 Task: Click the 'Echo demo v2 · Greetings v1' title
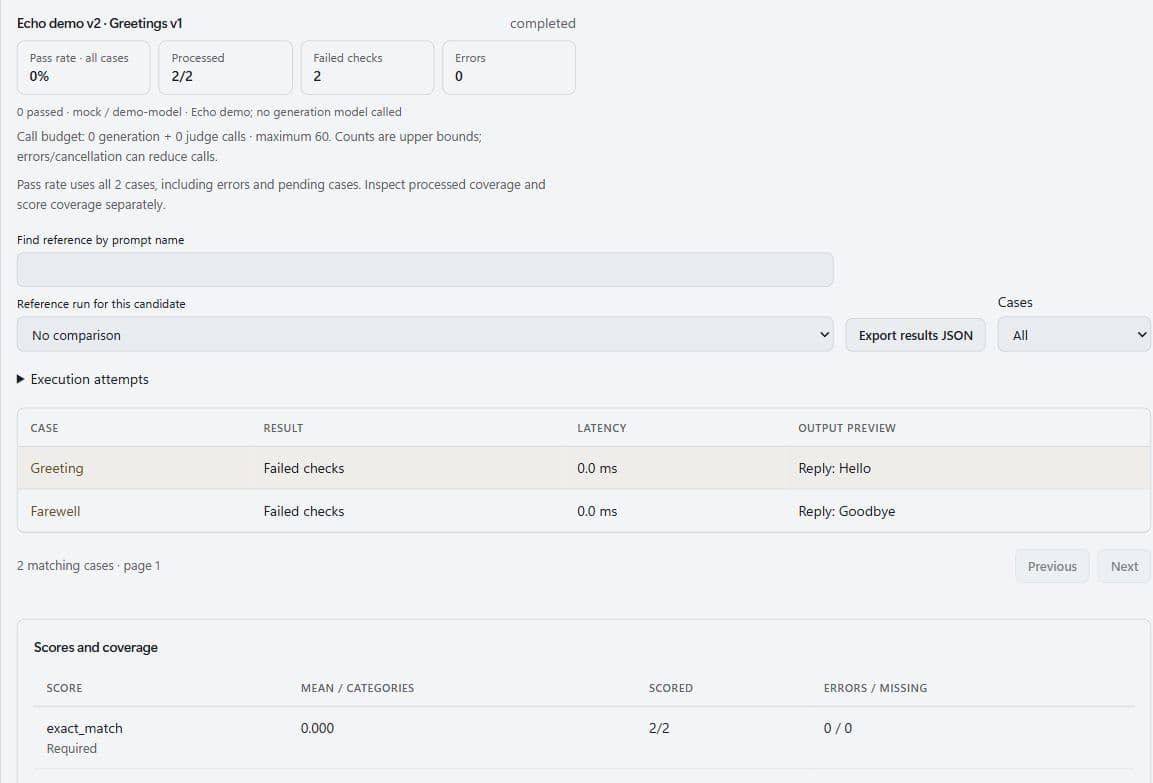pyautogui.click(x=99, y=24)
